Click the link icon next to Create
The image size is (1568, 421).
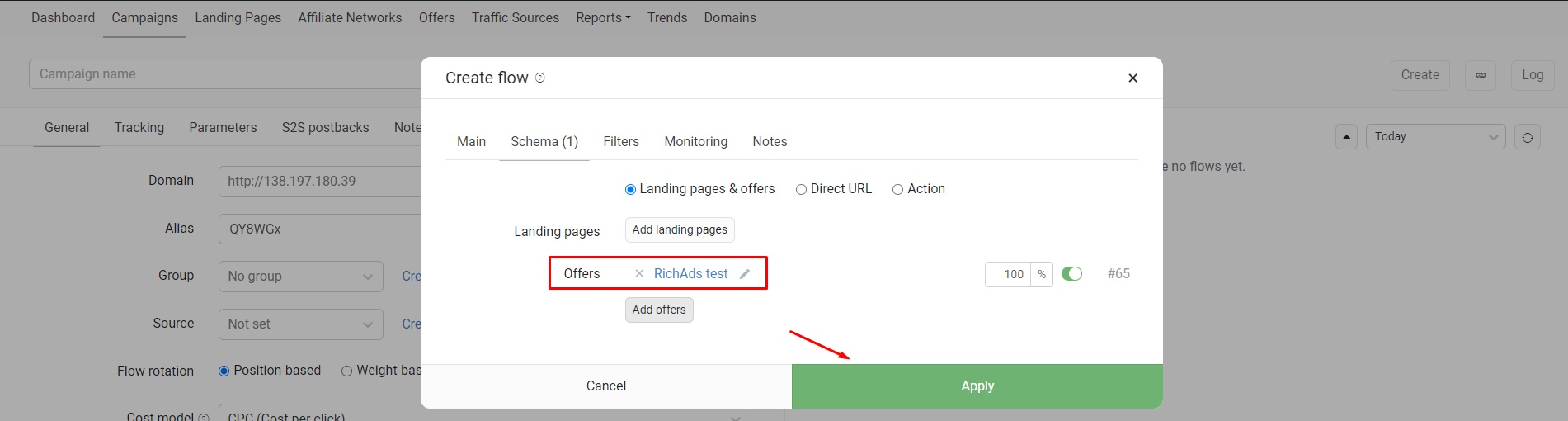pos(1481,75)
